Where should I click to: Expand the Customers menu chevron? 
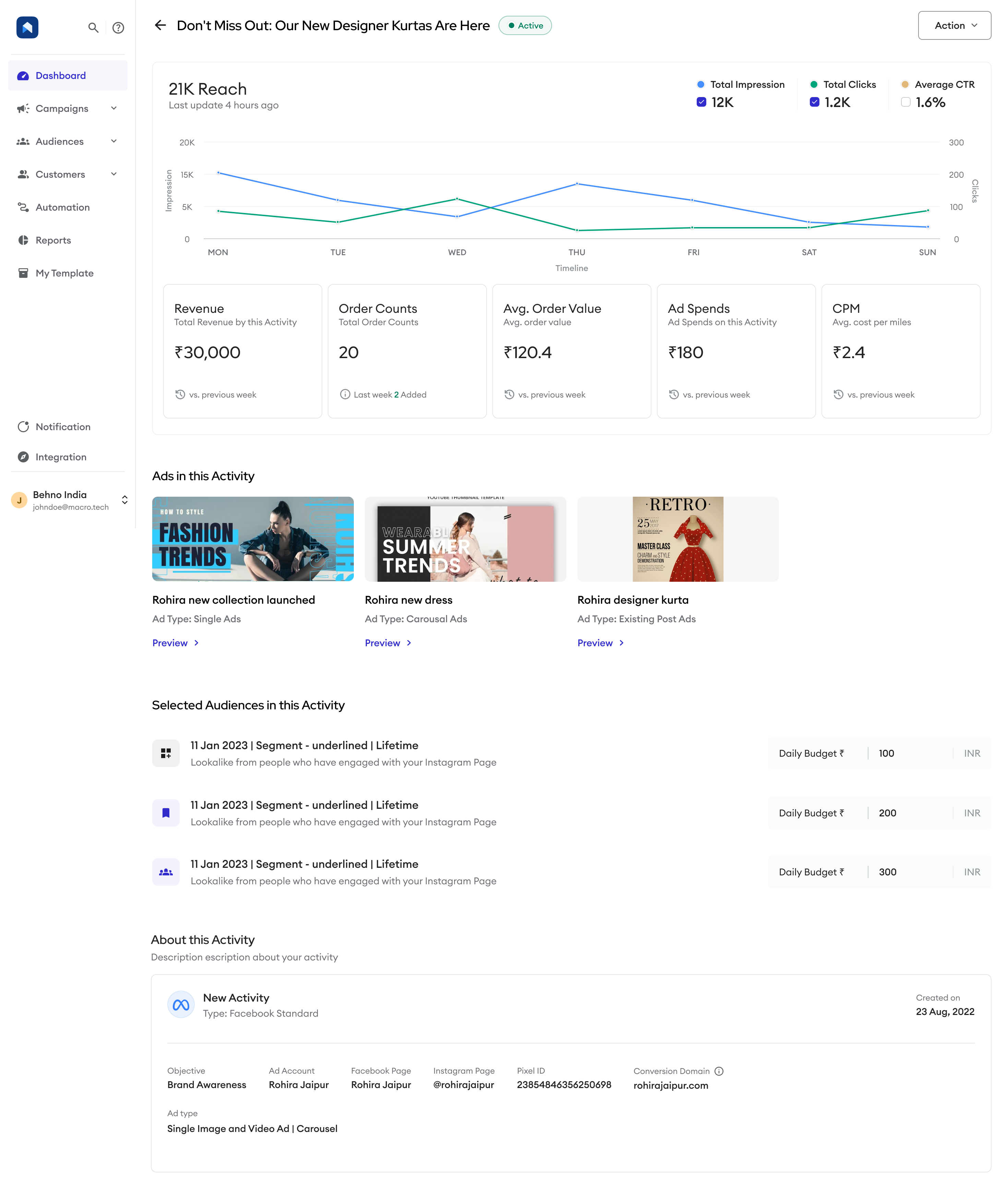point(114,174)
